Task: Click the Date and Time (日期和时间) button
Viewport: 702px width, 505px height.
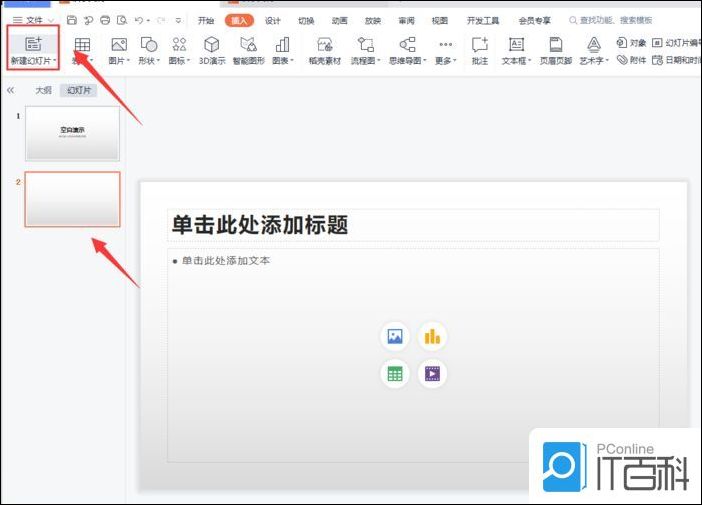Action: 677,60
